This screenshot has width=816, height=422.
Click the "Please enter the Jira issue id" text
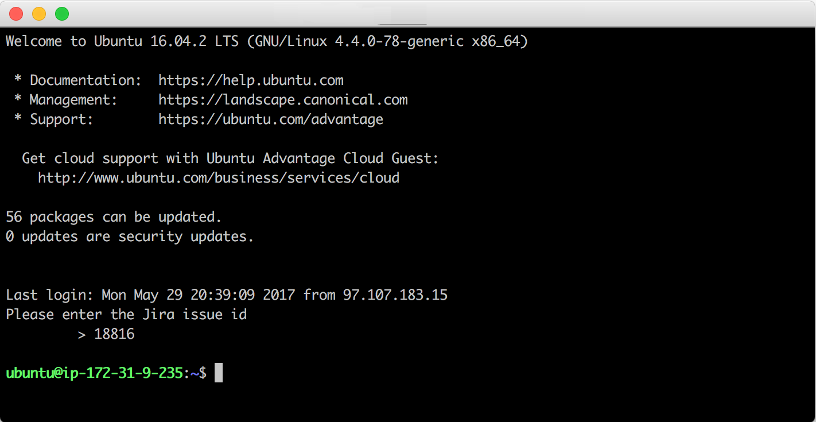coord(126,315)
